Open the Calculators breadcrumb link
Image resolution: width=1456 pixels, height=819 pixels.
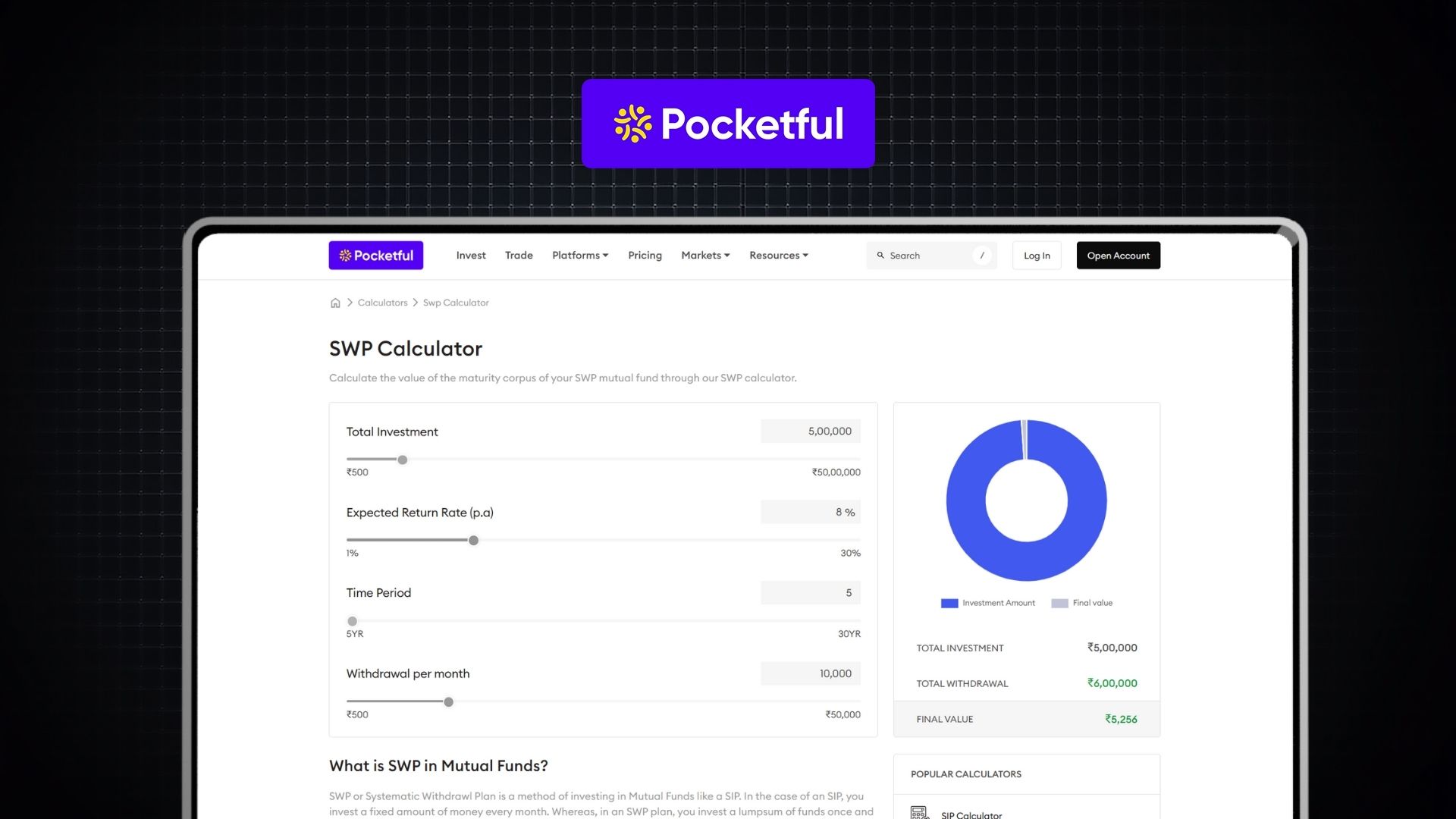pyautogui.click(x=382, y=302)
